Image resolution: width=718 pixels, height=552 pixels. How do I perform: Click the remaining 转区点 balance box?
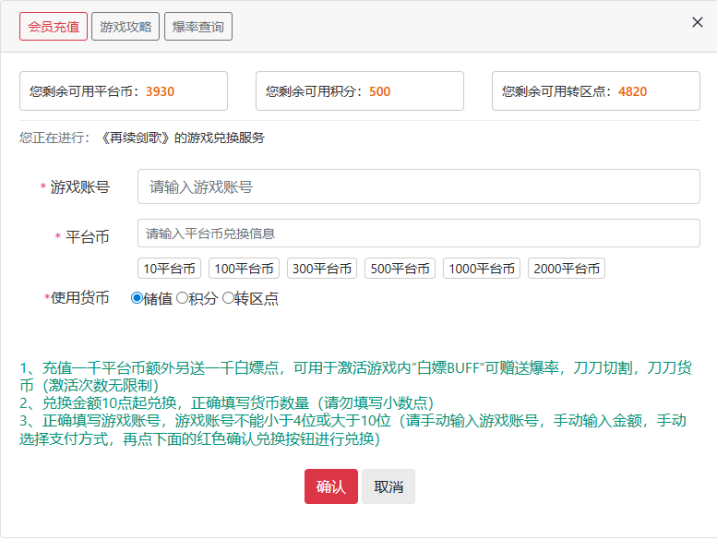(596, 91)
